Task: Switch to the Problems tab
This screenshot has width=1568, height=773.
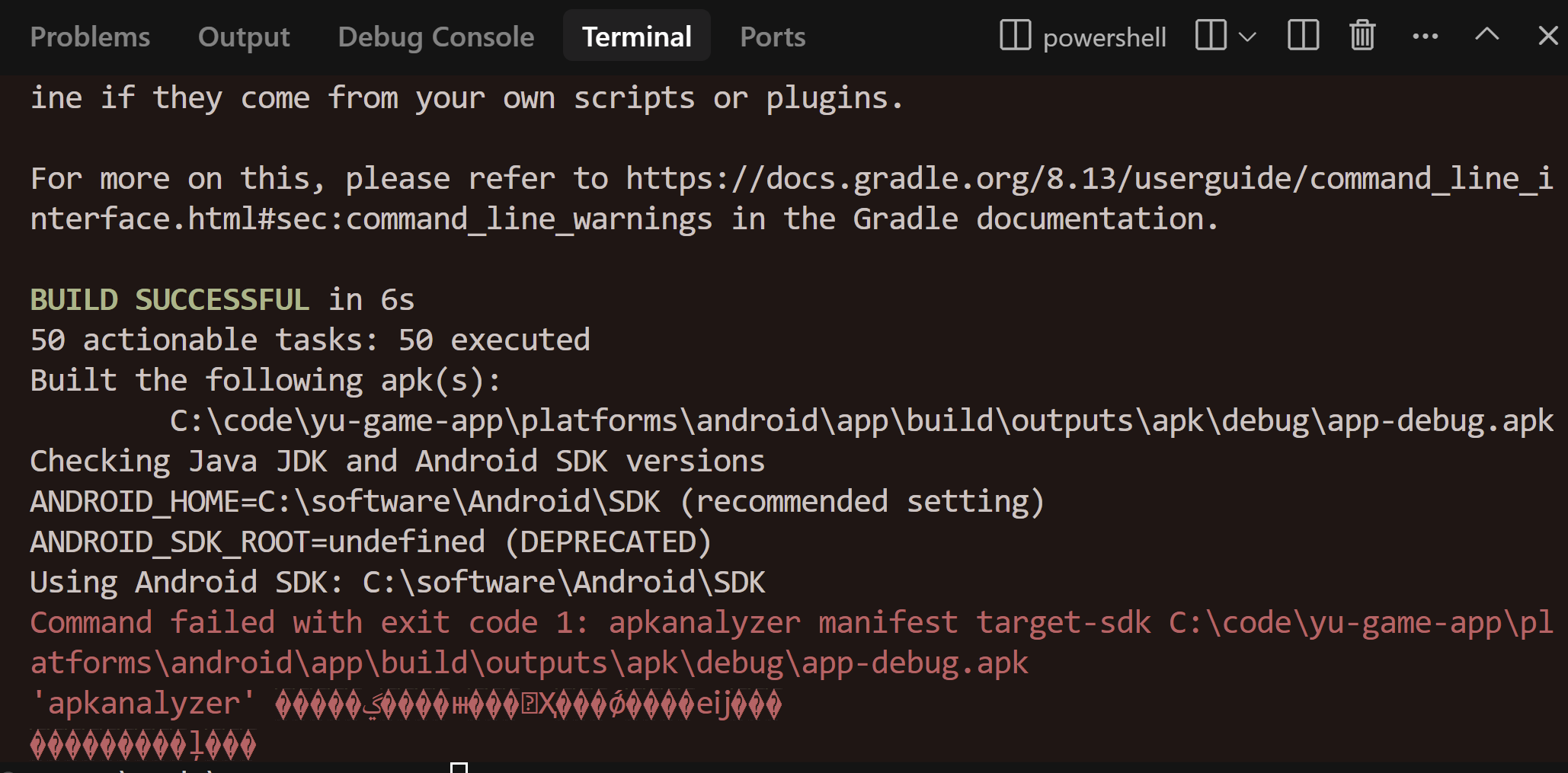Action: 90,37
